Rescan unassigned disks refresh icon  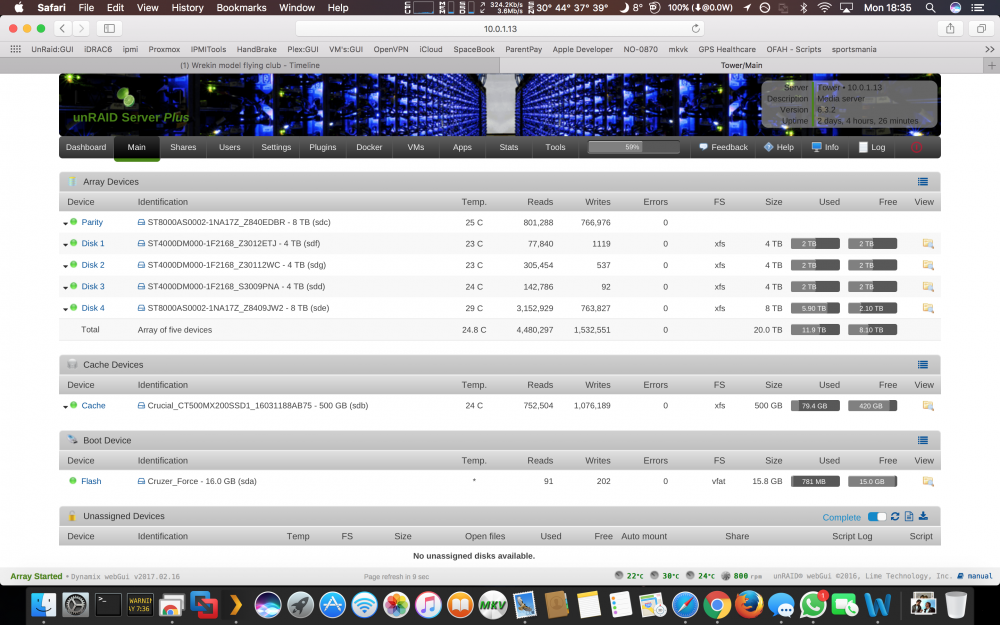coord(895,517)
